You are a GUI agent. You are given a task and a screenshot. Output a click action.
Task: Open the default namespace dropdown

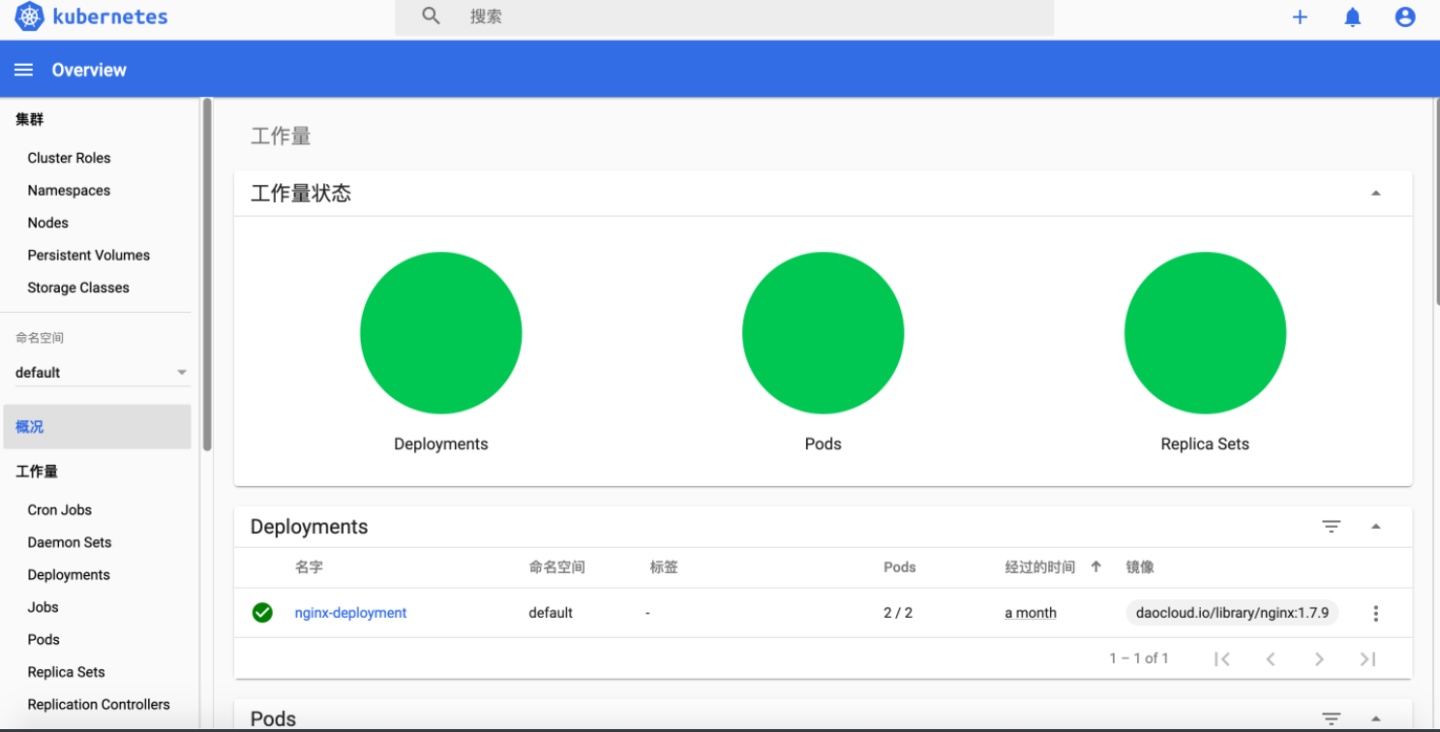pyautogui.click(x=102, y=372)
